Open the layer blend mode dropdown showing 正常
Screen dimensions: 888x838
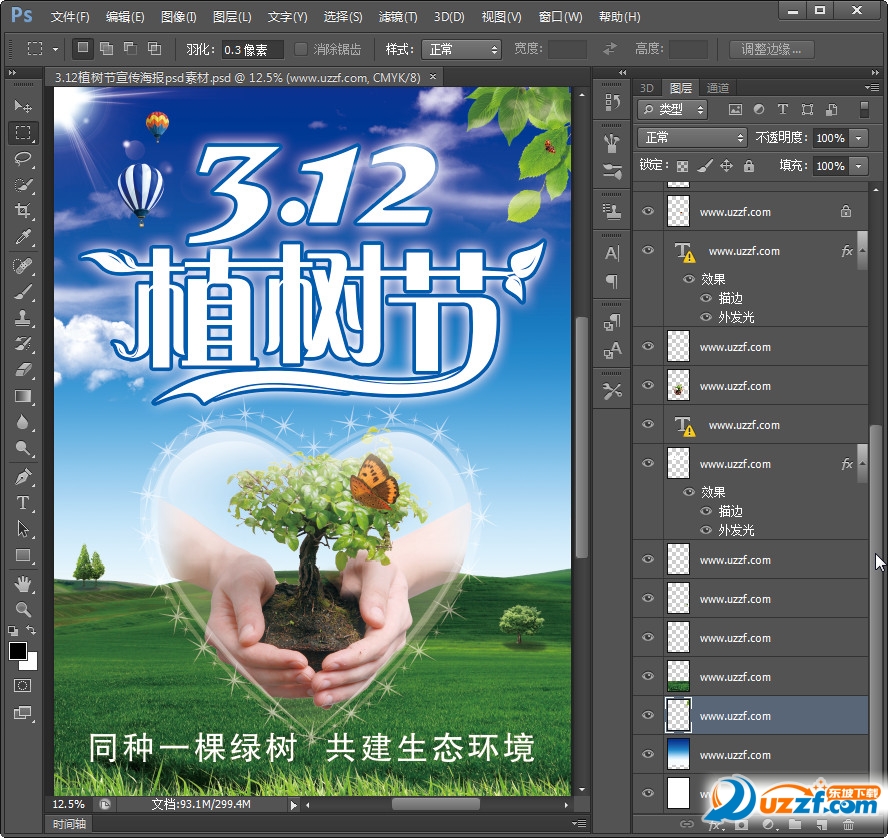tap(691, 138)
